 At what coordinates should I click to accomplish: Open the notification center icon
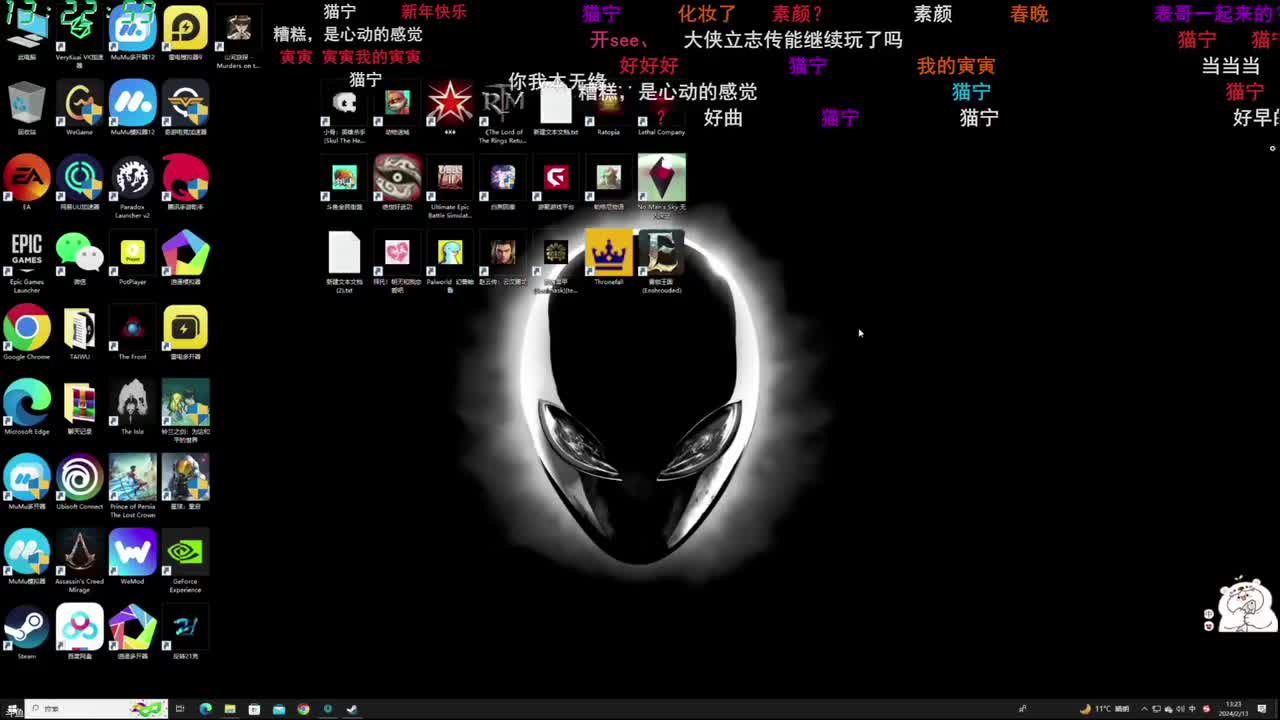point(1262,709)
